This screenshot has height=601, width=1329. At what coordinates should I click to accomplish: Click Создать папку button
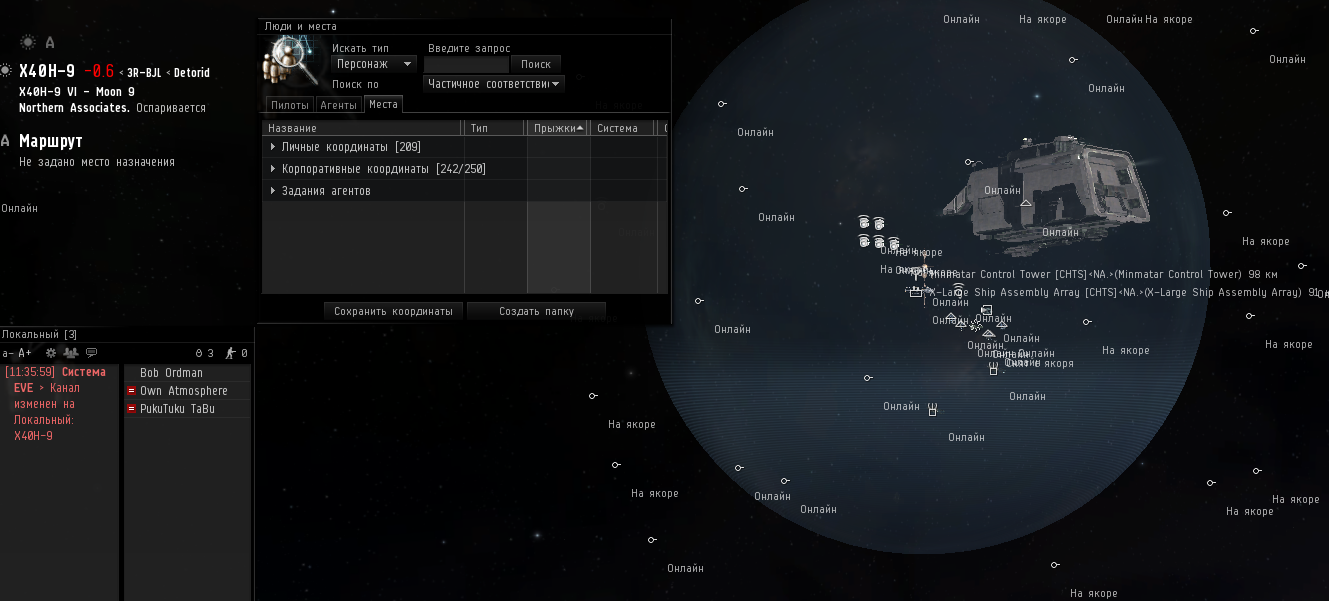click(536, 311)
